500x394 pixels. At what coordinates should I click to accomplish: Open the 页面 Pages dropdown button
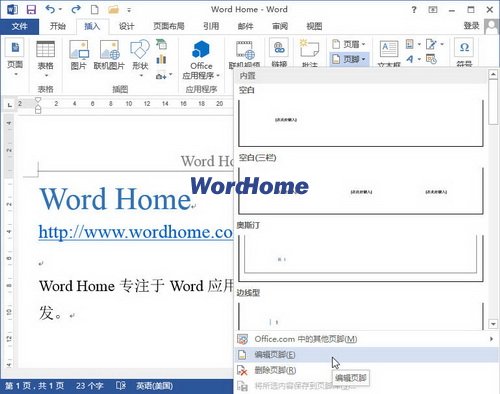15,58
